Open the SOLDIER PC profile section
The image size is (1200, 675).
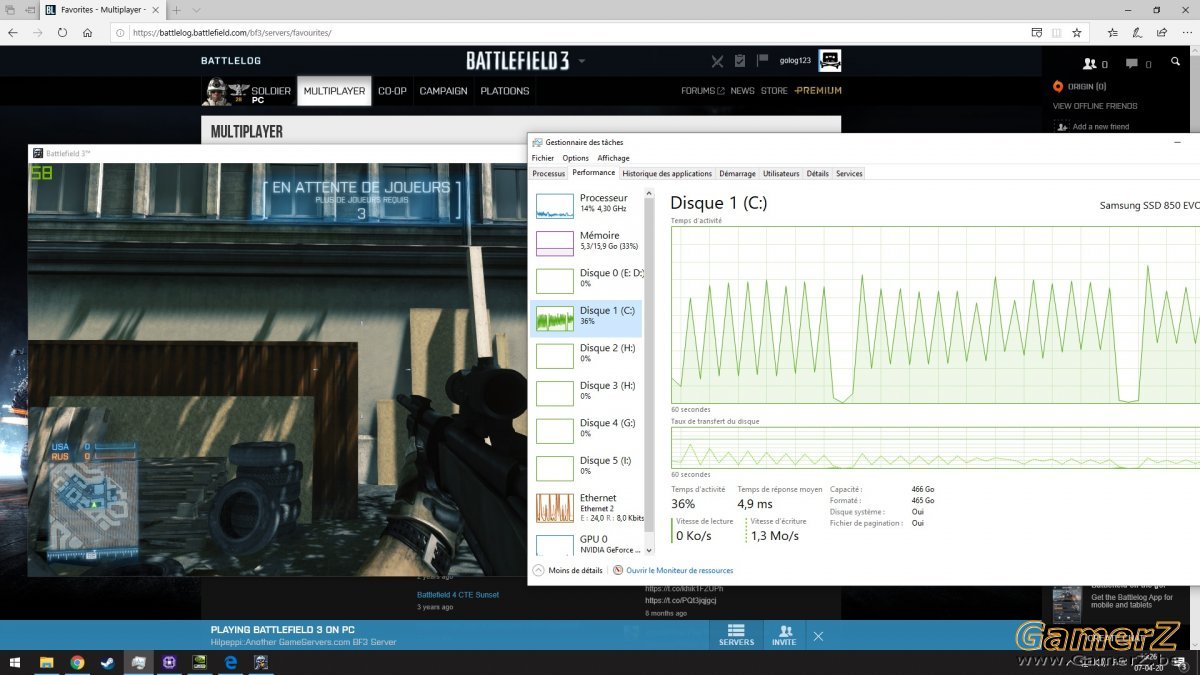(248, 91)
